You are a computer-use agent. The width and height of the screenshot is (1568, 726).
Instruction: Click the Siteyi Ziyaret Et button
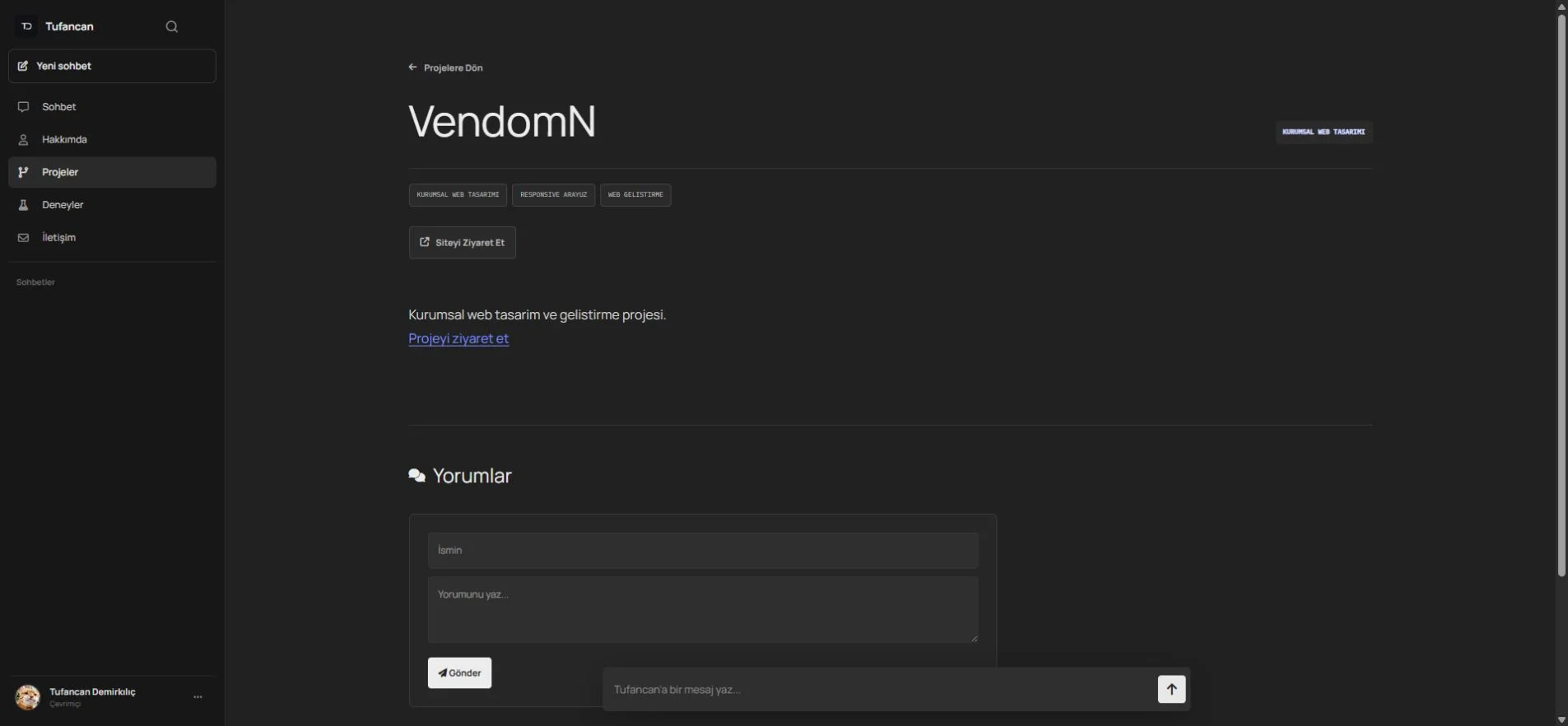click(x=463, y=243)
